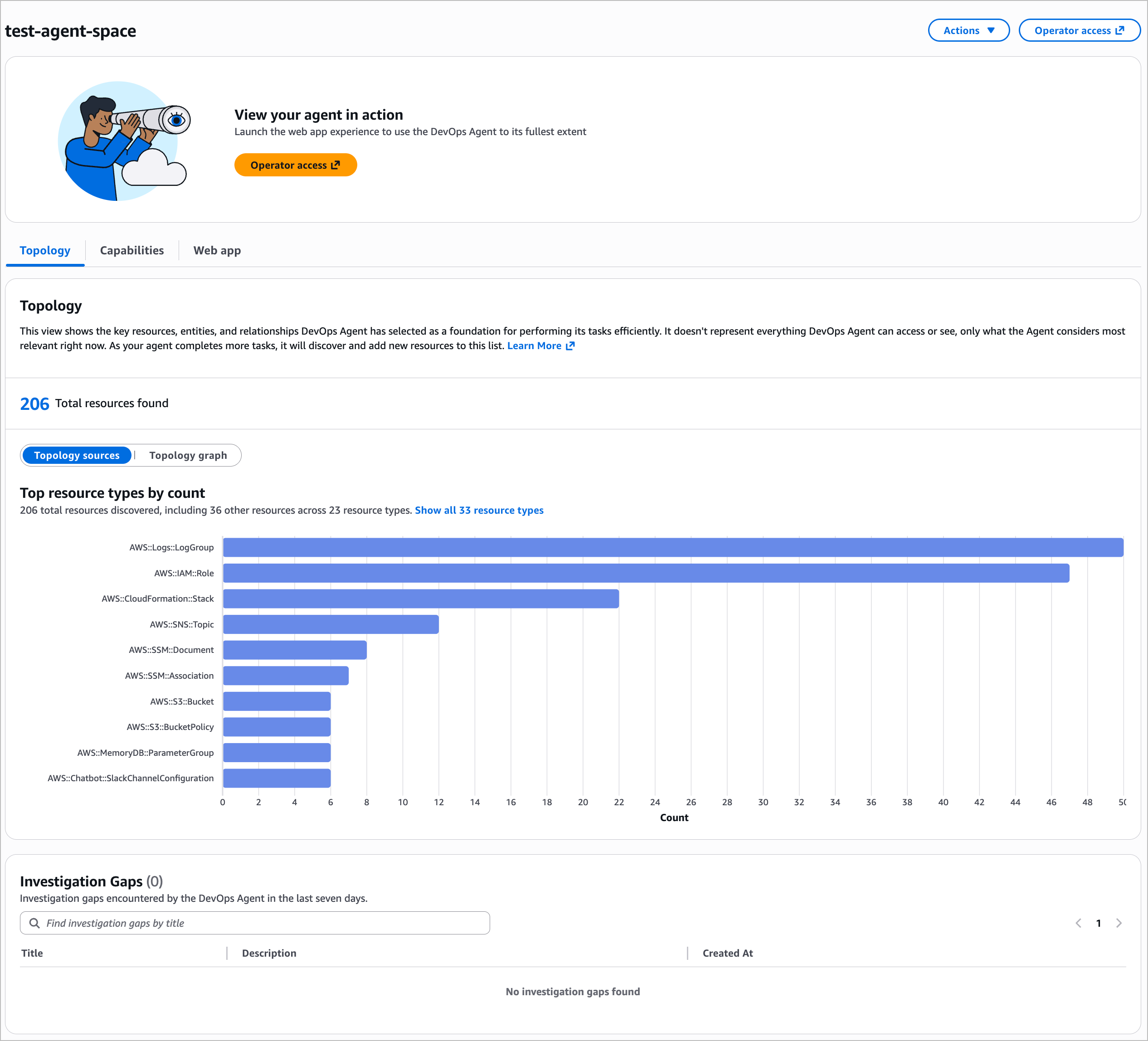Click the AWS::Logs::LogGroup bar
The image size is (1148, 1041).
[x=672, y=547]
